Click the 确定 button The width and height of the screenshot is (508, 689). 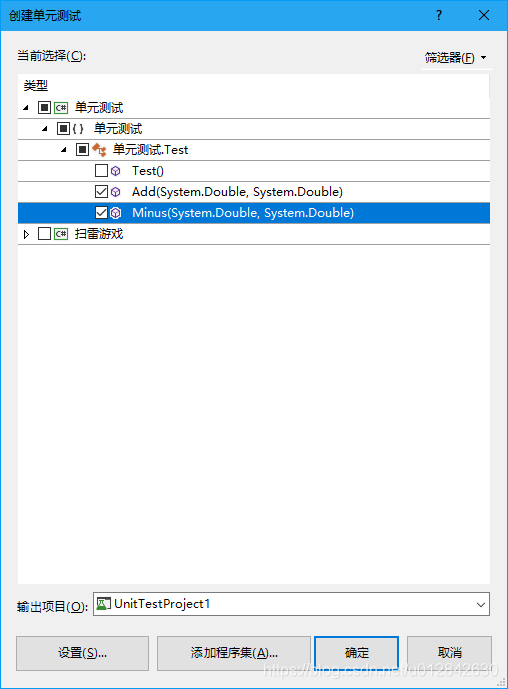coord(356,653)
